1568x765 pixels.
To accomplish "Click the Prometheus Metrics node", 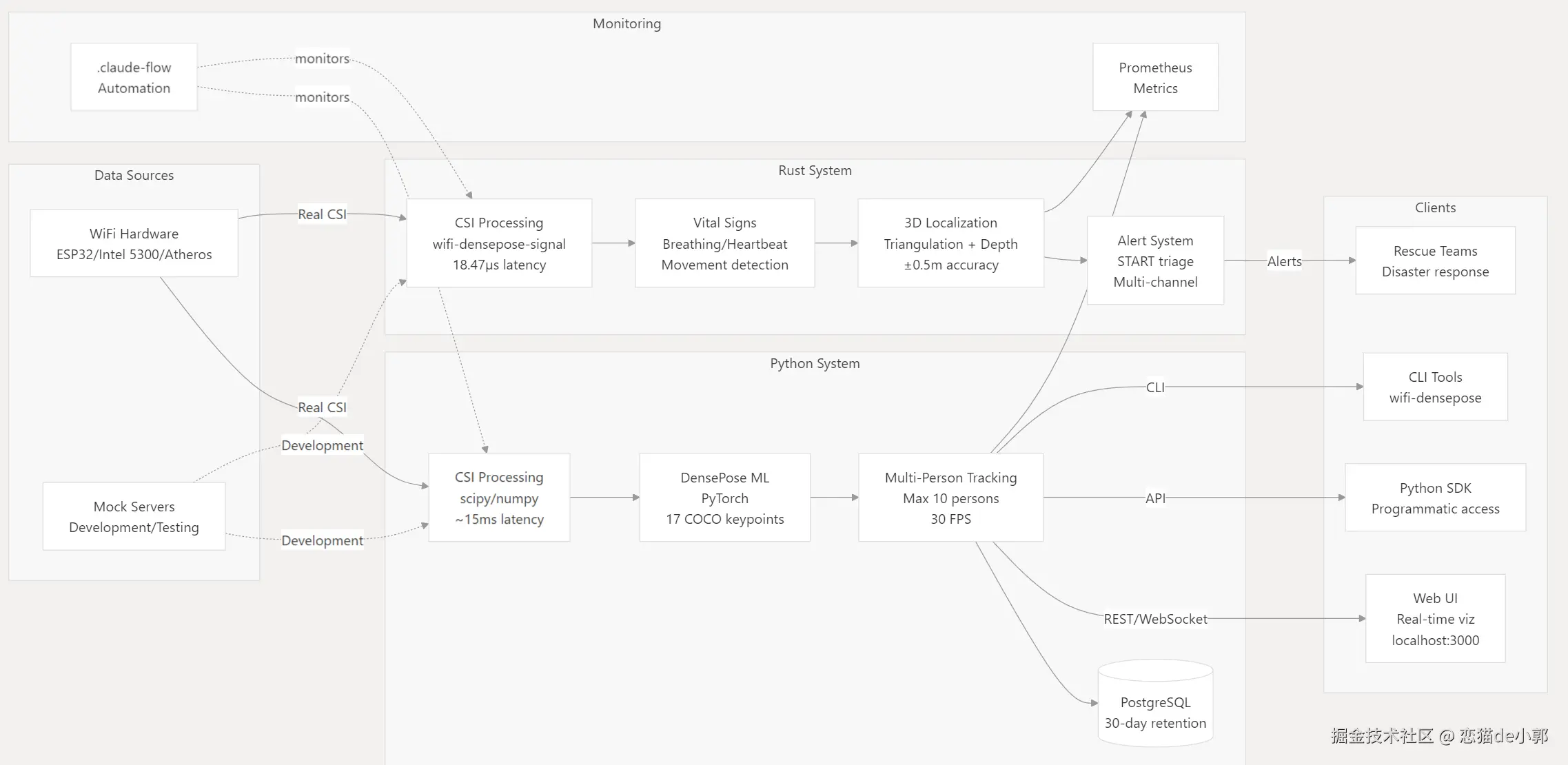I will click(x=1155, y=77).
